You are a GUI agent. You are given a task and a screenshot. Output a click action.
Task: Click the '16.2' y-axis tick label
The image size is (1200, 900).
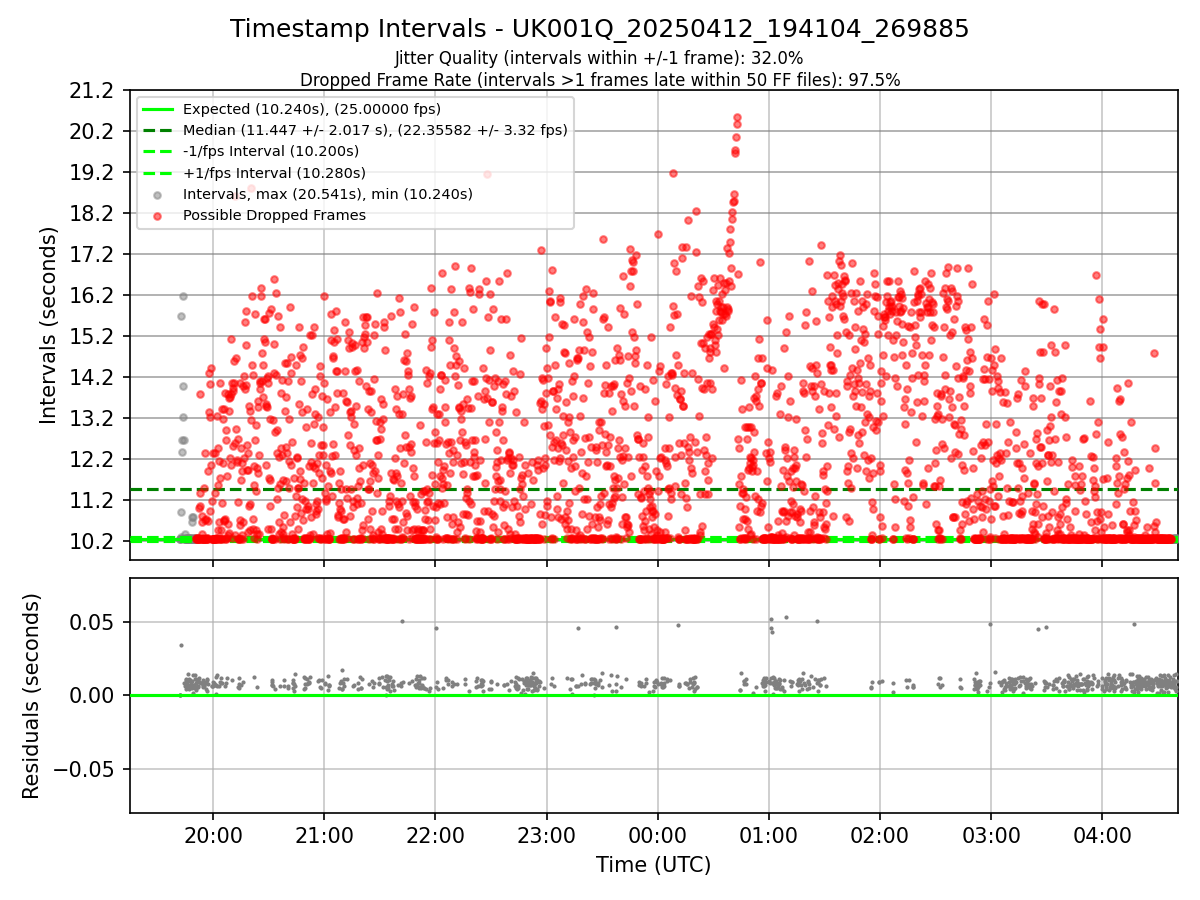[93, 296]
